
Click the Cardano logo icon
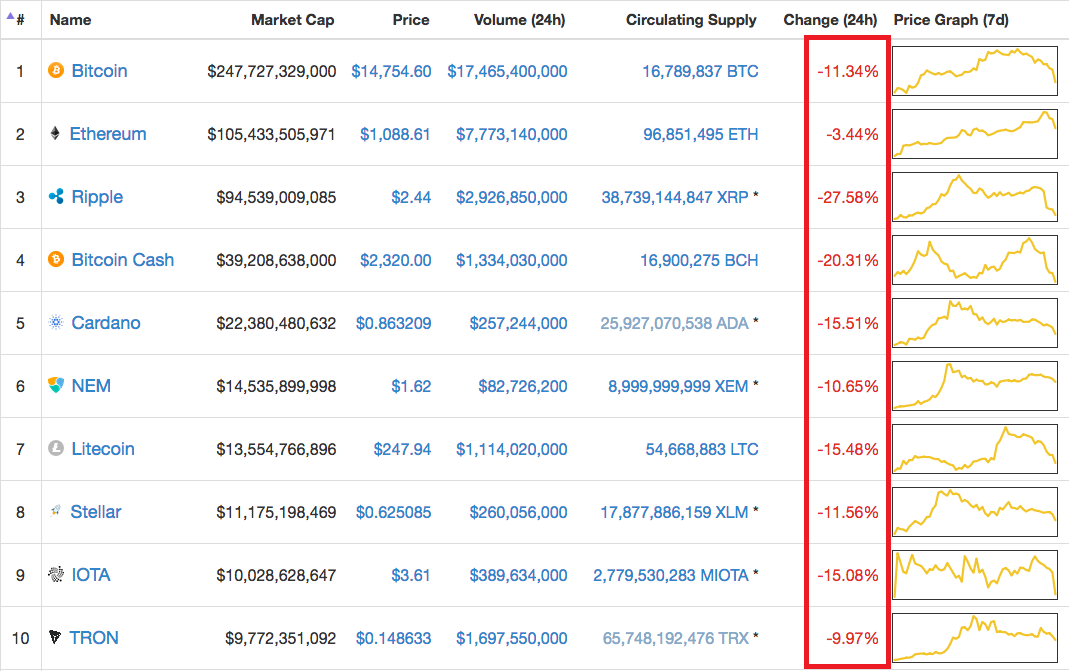(56, 322)
